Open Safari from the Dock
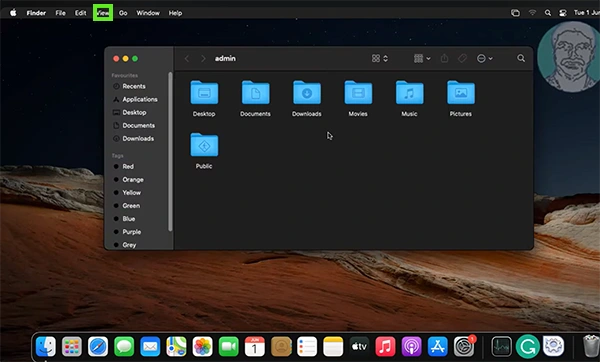 pos(98,346)
